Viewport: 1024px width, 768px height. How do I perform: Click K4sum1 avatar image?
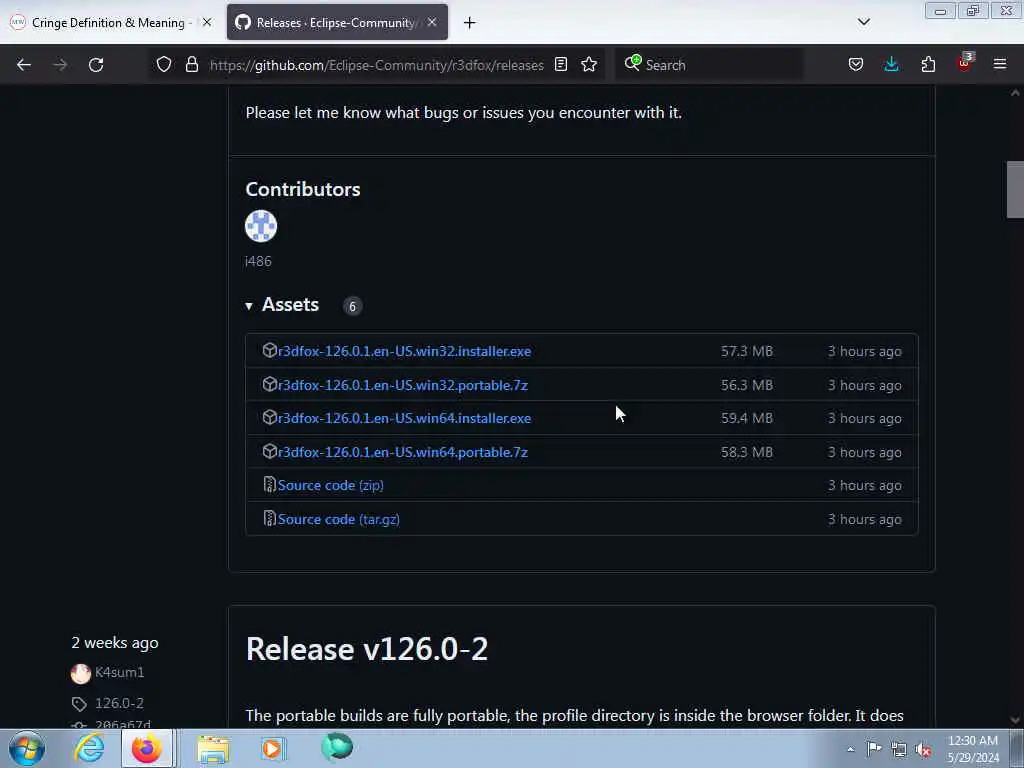coord(81,673)
